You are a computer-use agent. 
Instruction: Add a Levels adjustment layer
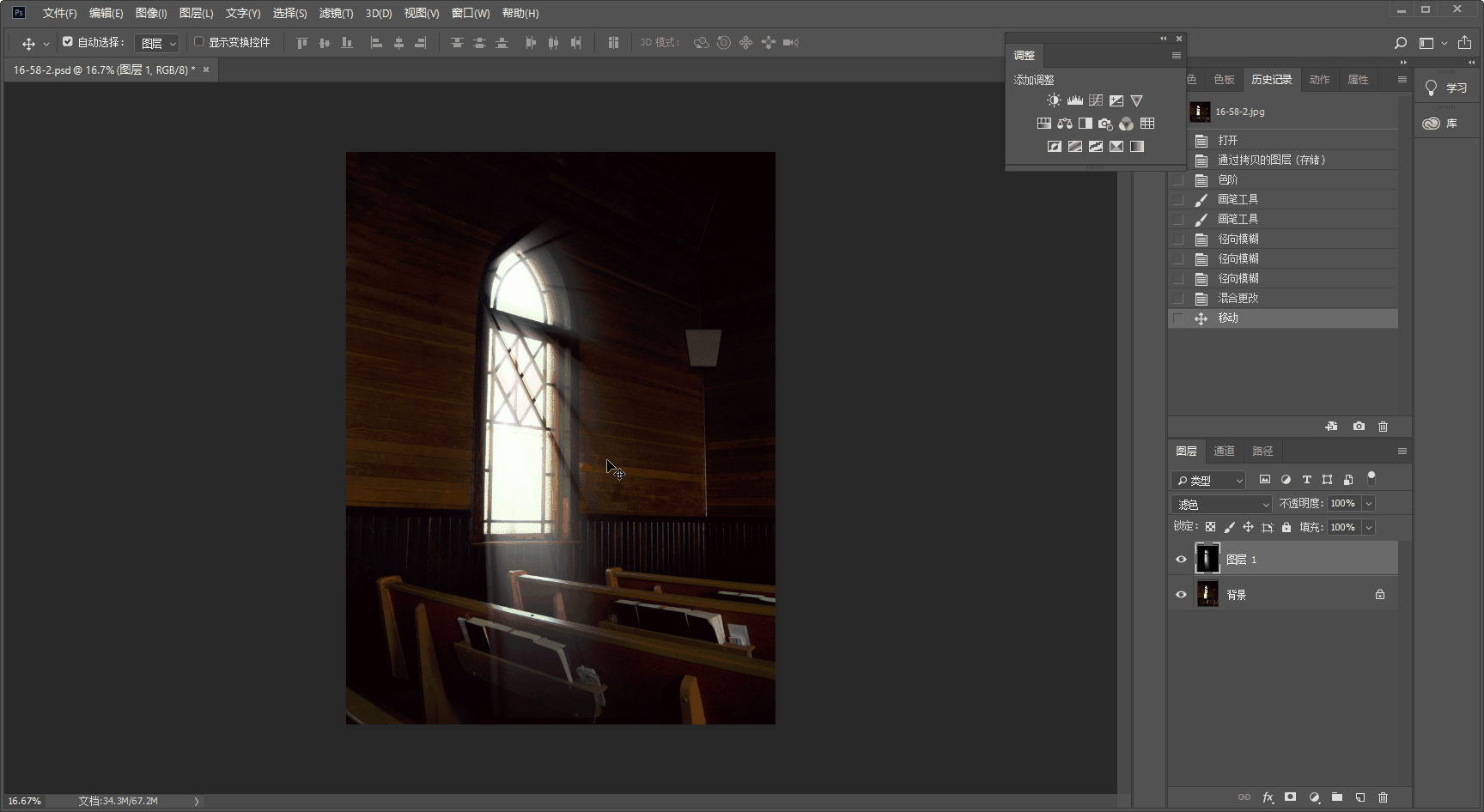pos(1074,100)
